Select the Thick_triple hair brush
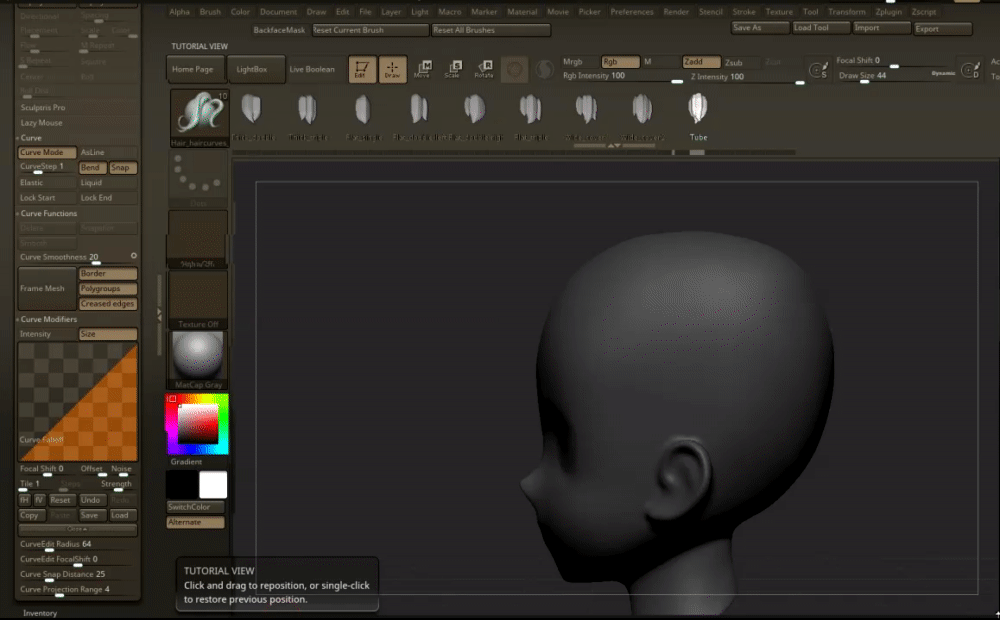The image size is (1000, 620). tap(308, 116)
